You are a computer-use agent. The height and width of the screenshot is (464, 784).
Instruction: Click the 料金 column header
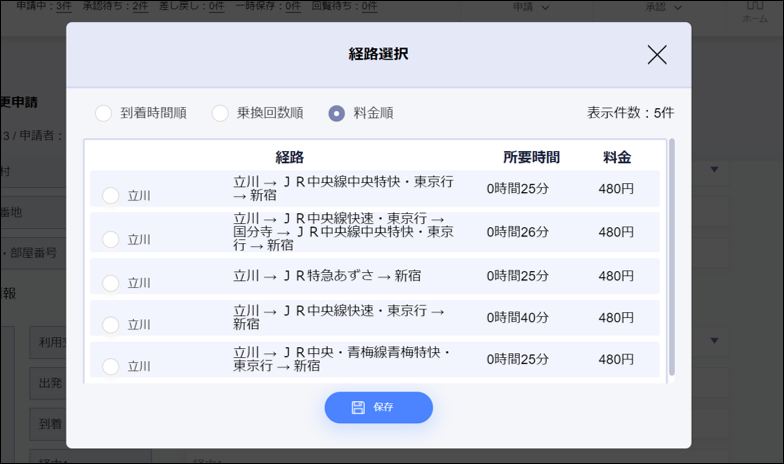click(616, 157)
